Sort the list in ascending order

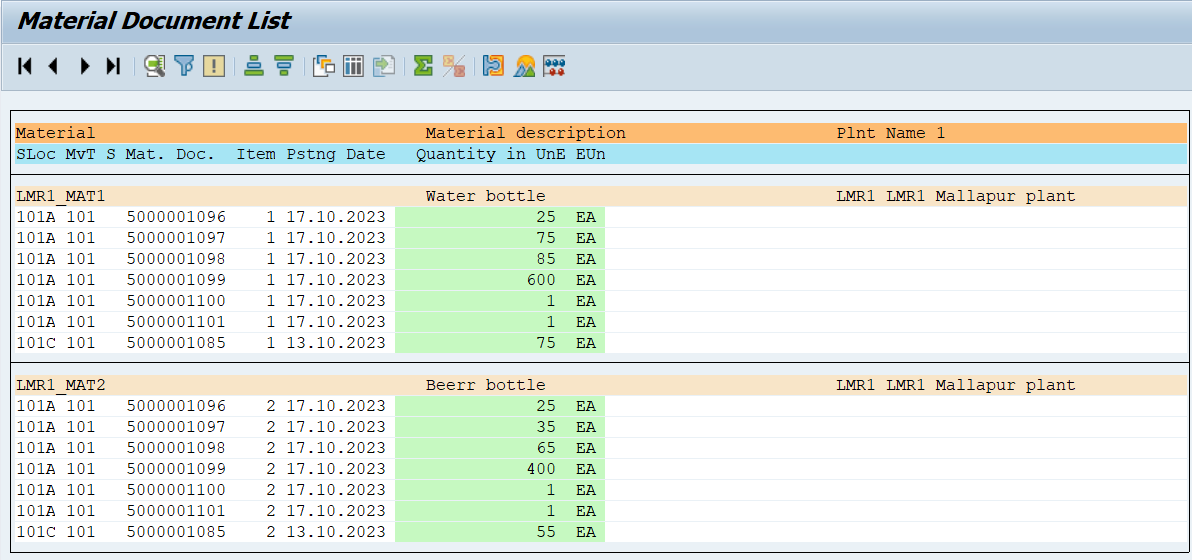coord(254,66)
